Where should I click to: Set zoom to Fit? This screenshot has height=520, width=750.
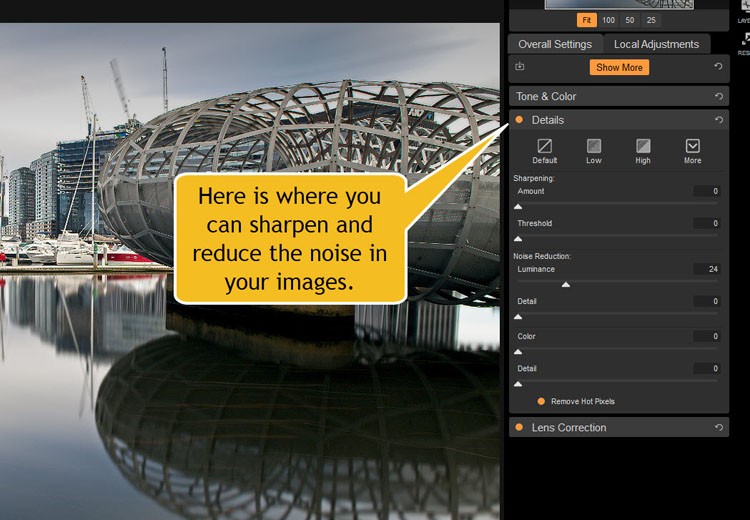pos(586,20)
